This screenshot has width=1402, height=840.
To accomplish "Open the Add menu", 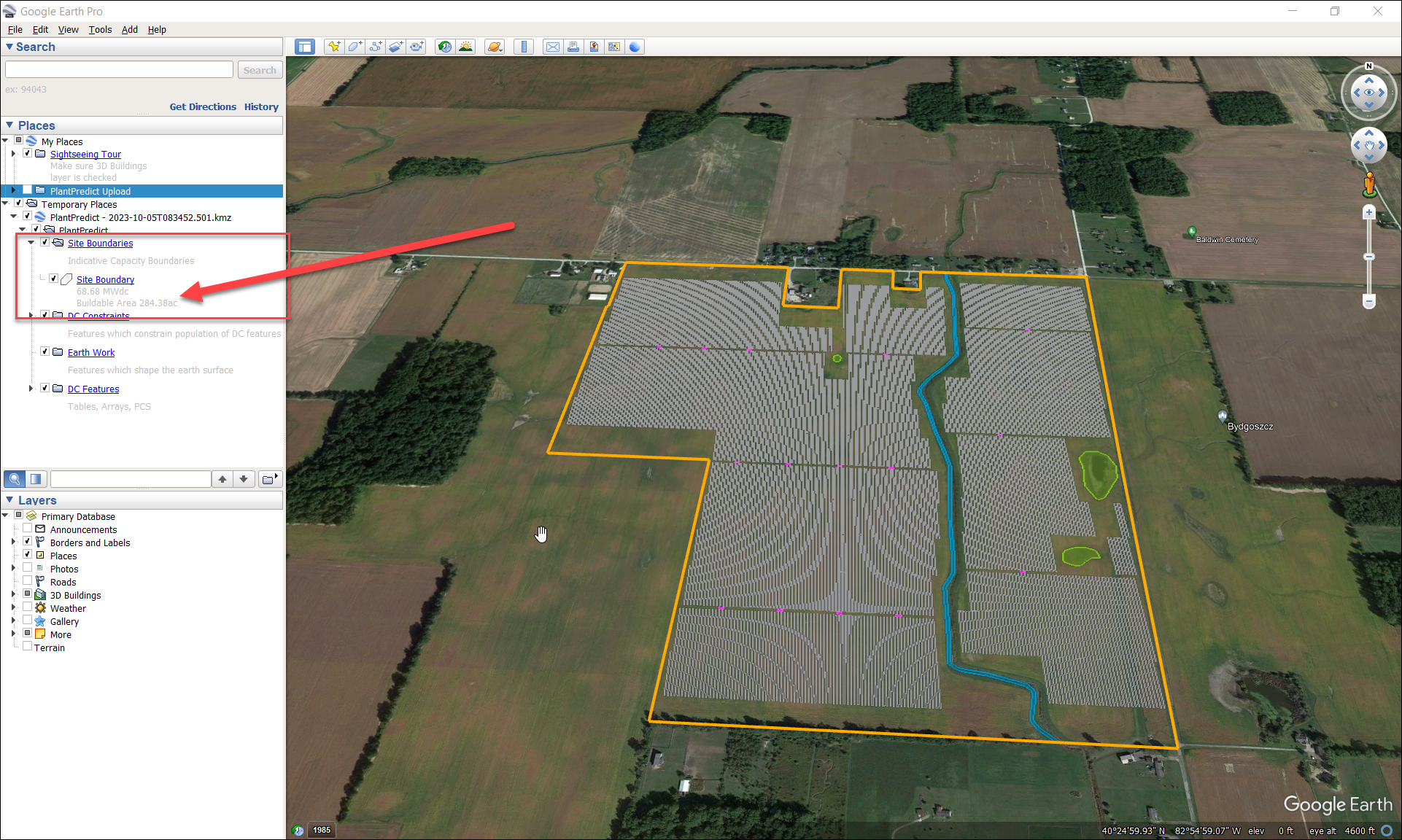I will pos(129,29).
